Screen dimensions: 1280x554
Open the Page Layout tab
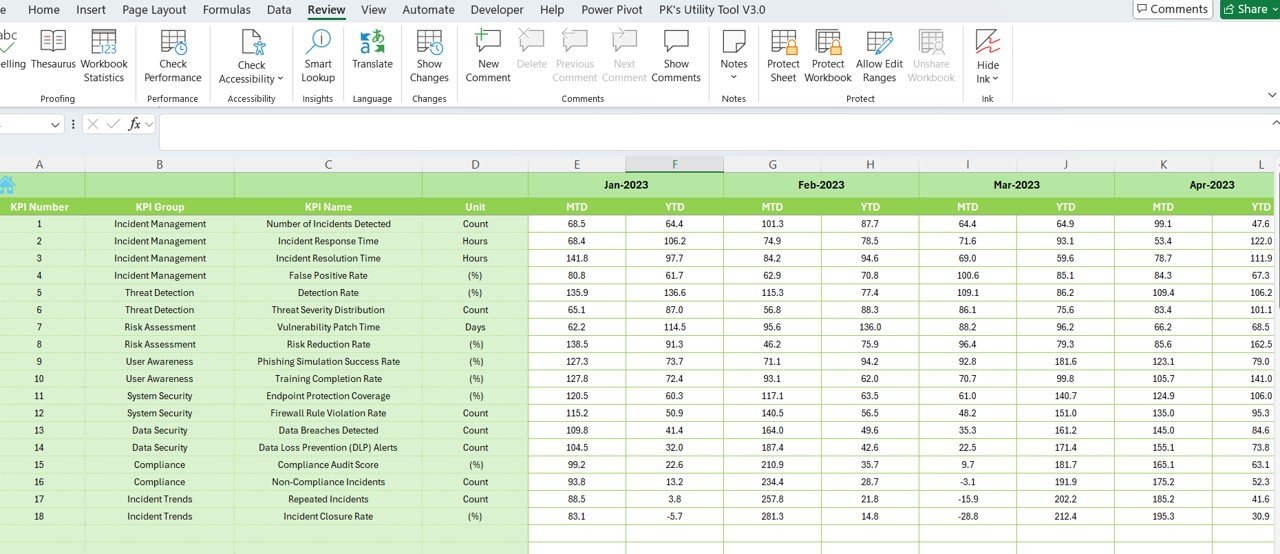pos(154,10)
